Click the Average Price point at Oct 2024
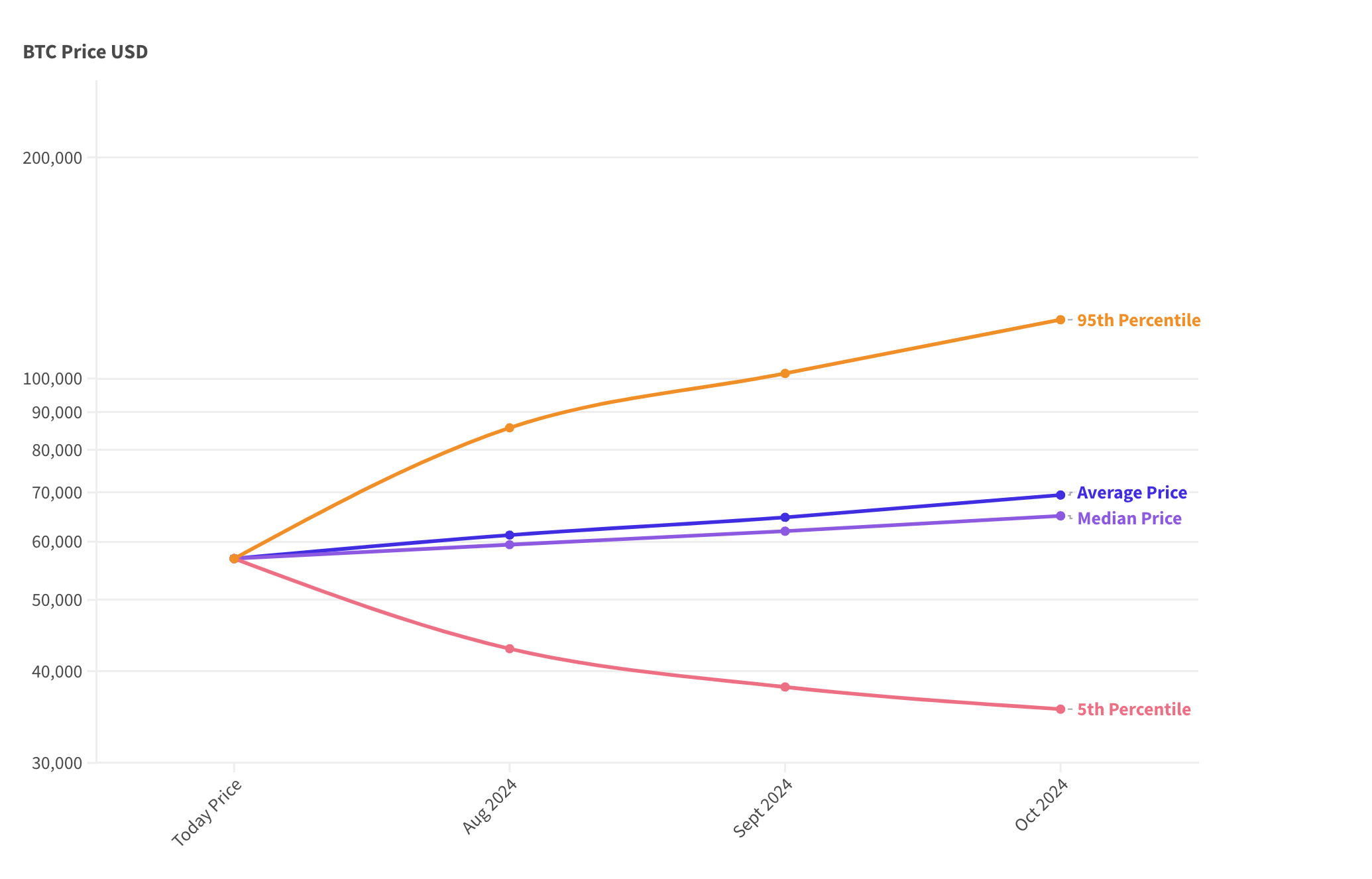Image resolution: width=1372 pixels, height=879 pixels. pyautogui.click(x=1060, y=495)
